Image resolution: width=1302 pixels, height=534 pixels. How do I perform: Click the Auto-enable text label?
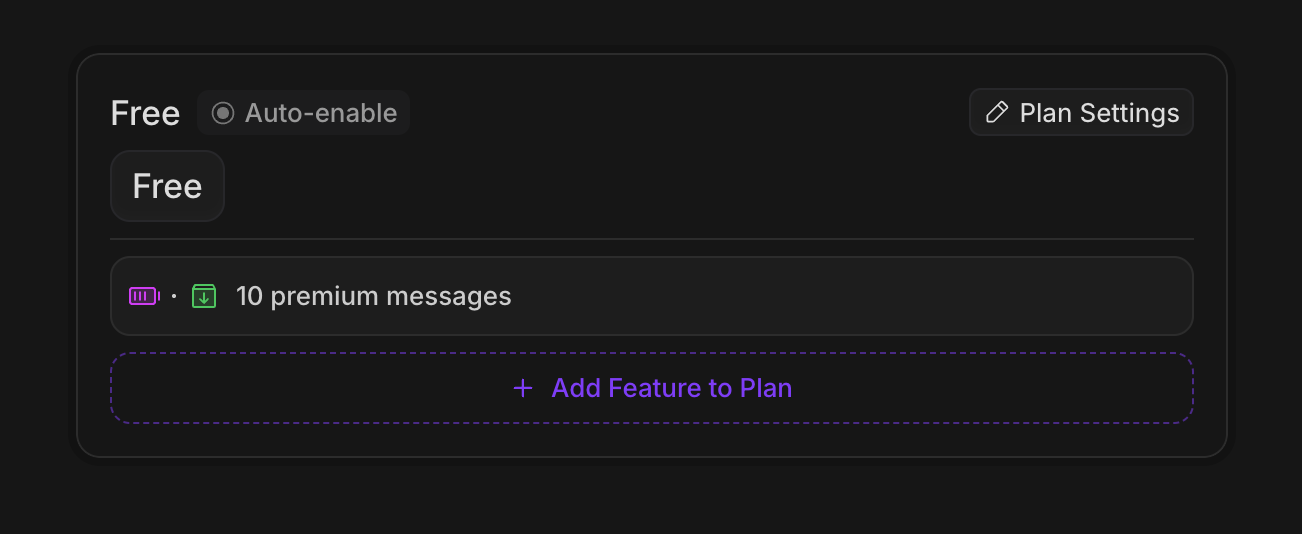point(321,113)
